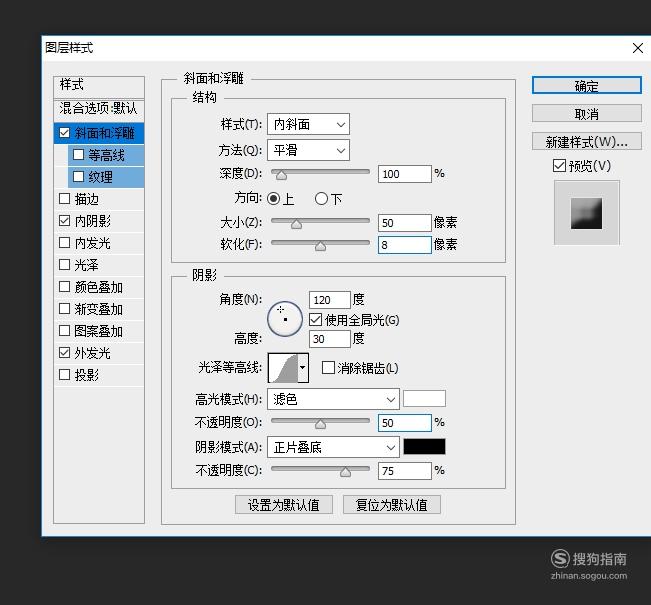The image size is (651, 605).
Task: Open the 方法 平滑 dropdown
Action: [308, 150]
